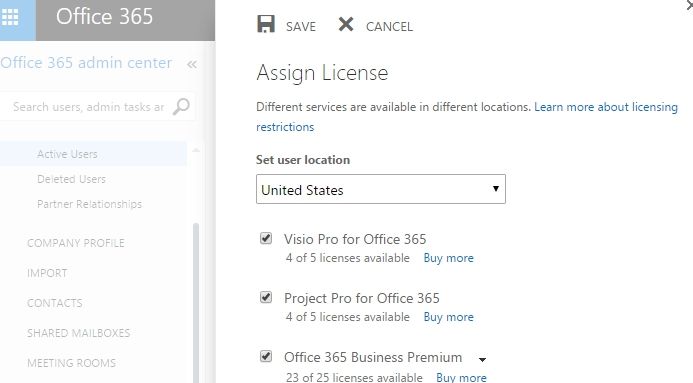
Task: Open the Office 365 app launcher grid
Action: pos(10,17)
